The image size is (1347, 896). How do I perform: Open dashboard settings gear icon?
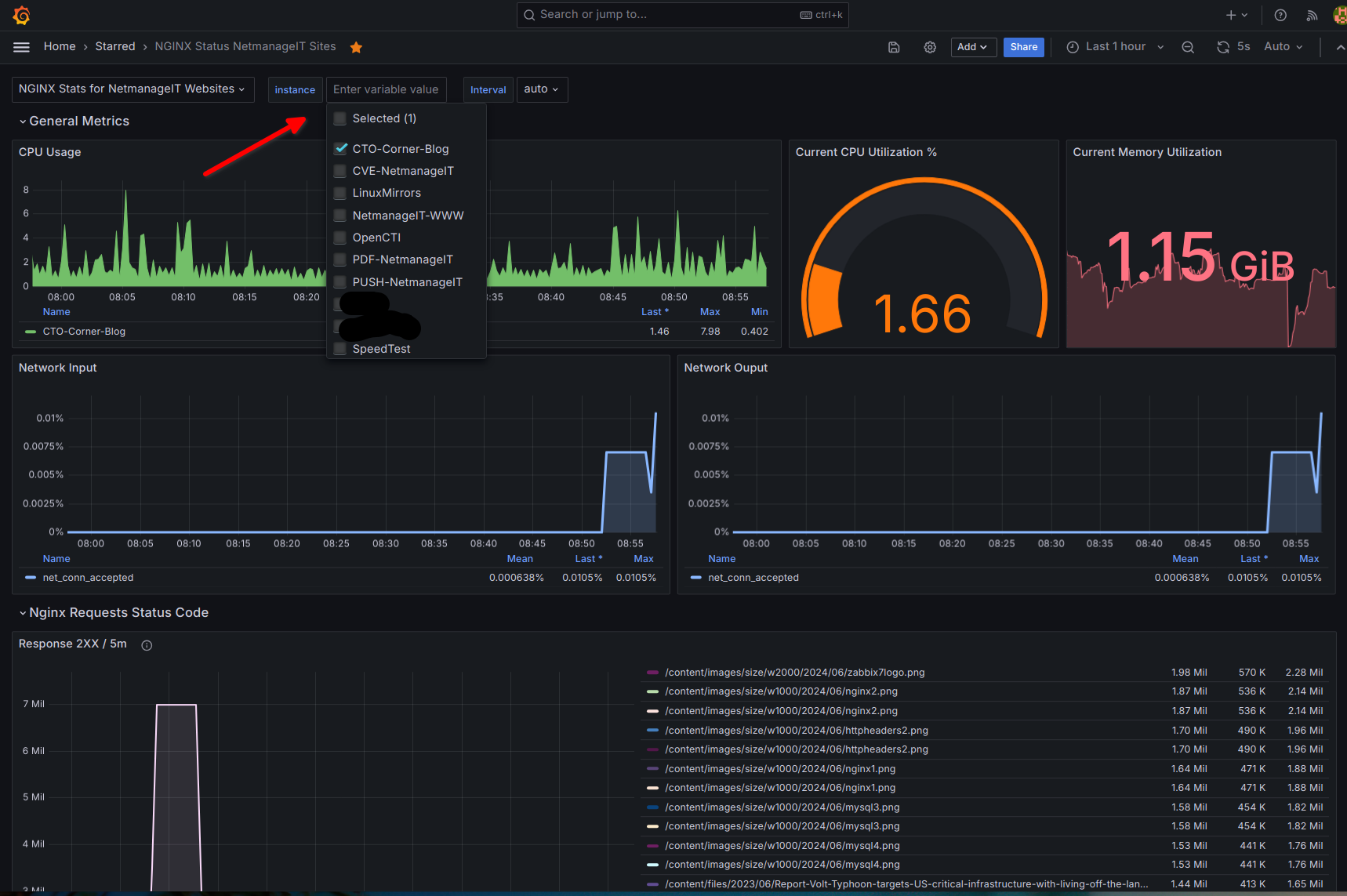(x=930, y=47)
